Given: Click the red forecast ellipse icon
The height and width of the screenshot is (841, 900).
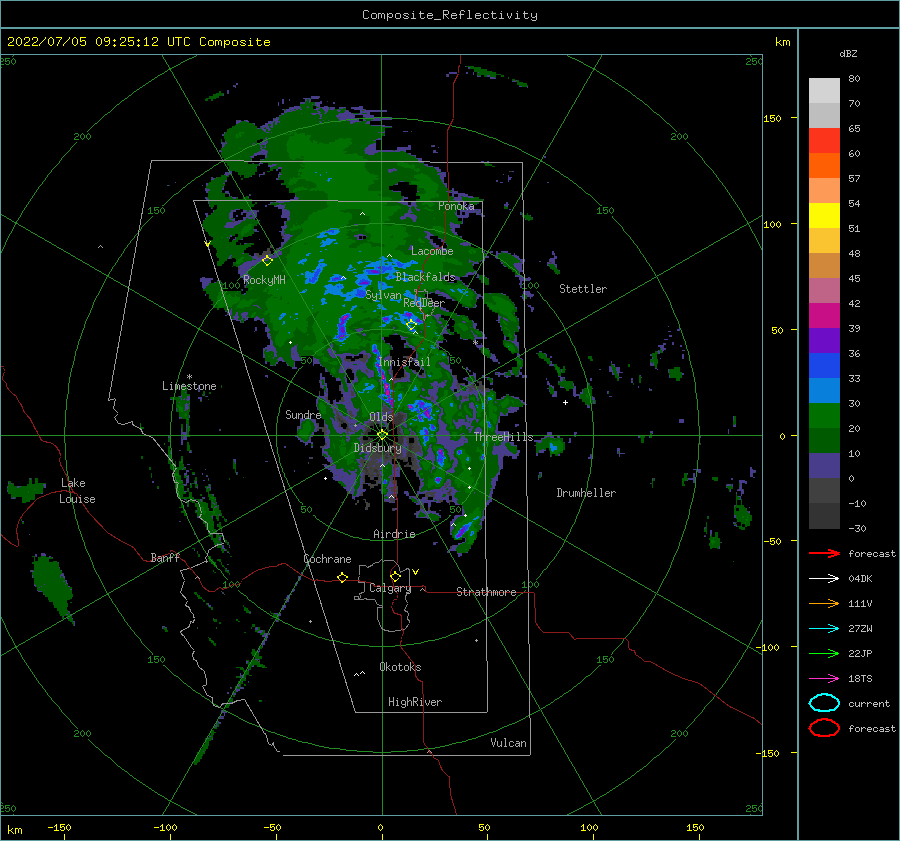Looking at the screenshot, I should point(824,728).
